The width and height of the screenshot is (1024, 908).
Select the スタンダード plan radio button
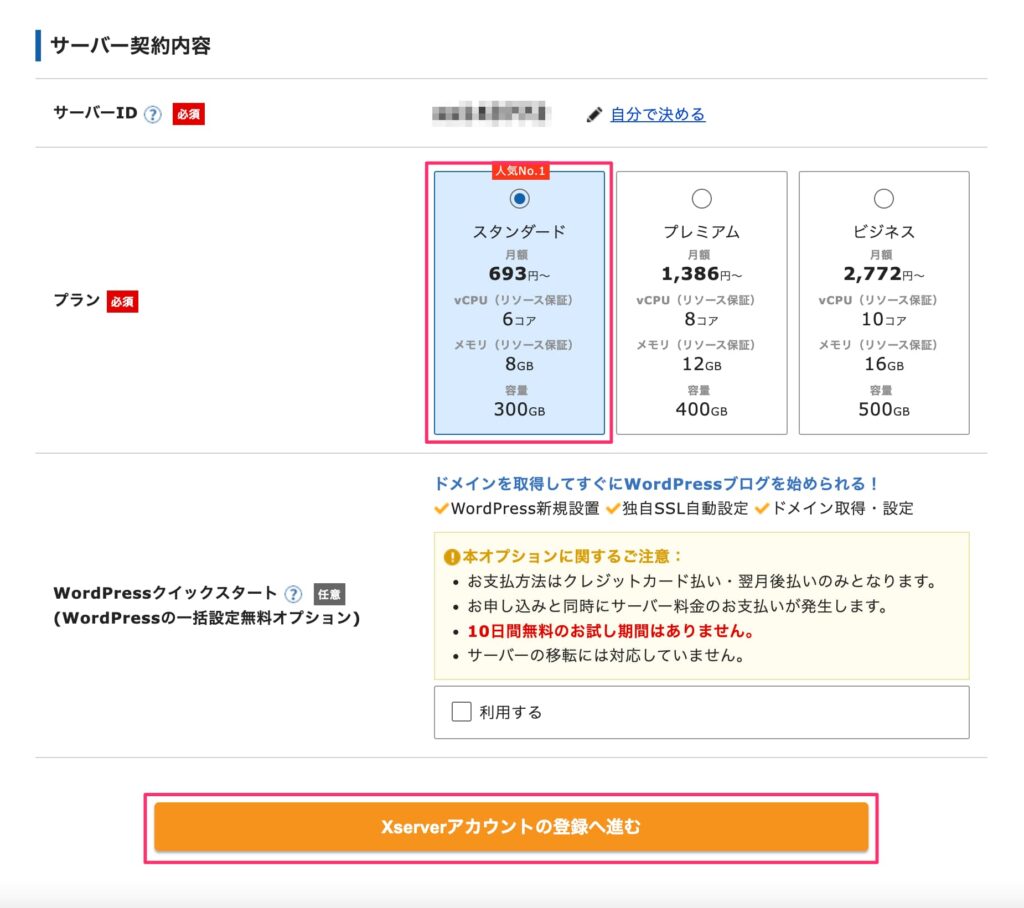[519, 199]
